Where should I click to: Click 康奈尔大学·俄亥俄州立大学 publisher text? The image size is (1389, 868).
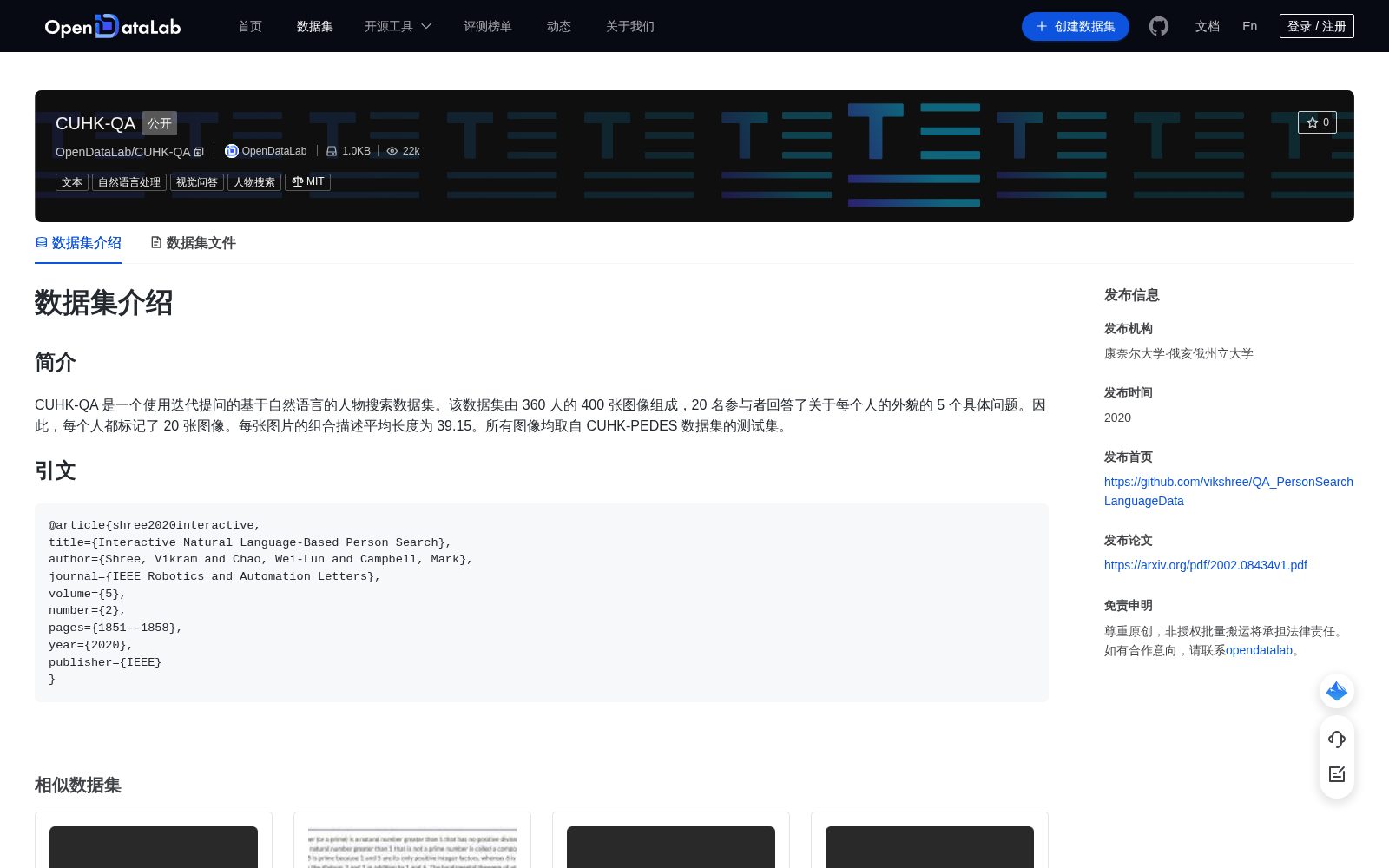click(x=1179, y=353)
